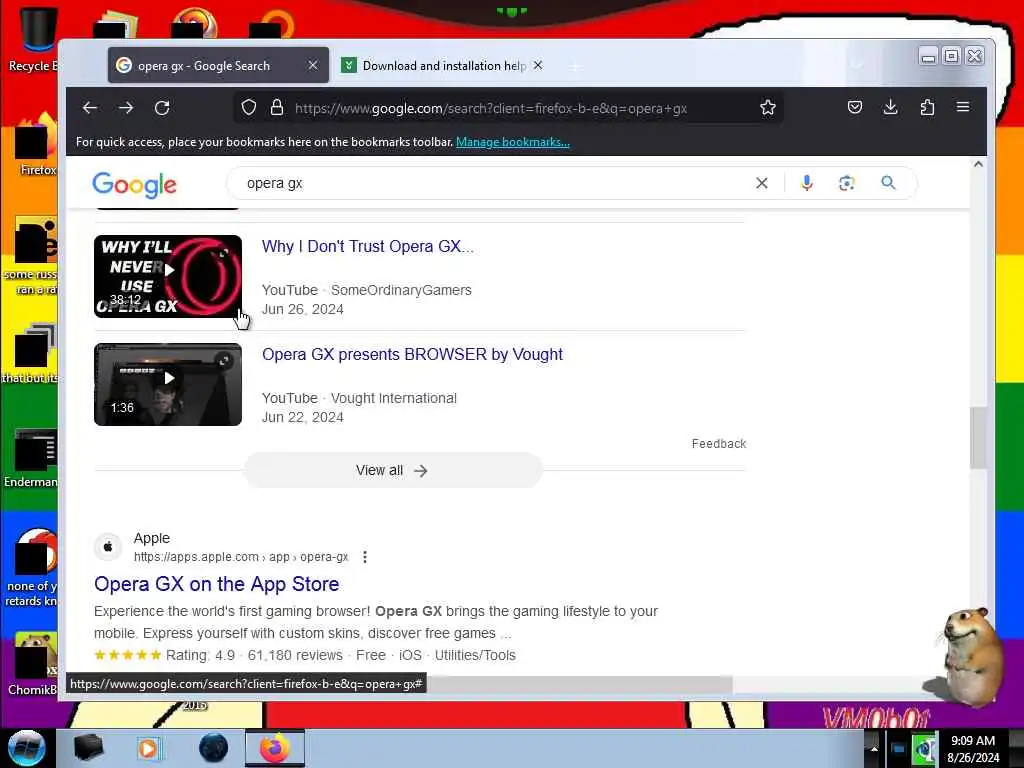1024x768 pixels.
Task: Open the blue globe taskbar icon
Action: point(214,748)
